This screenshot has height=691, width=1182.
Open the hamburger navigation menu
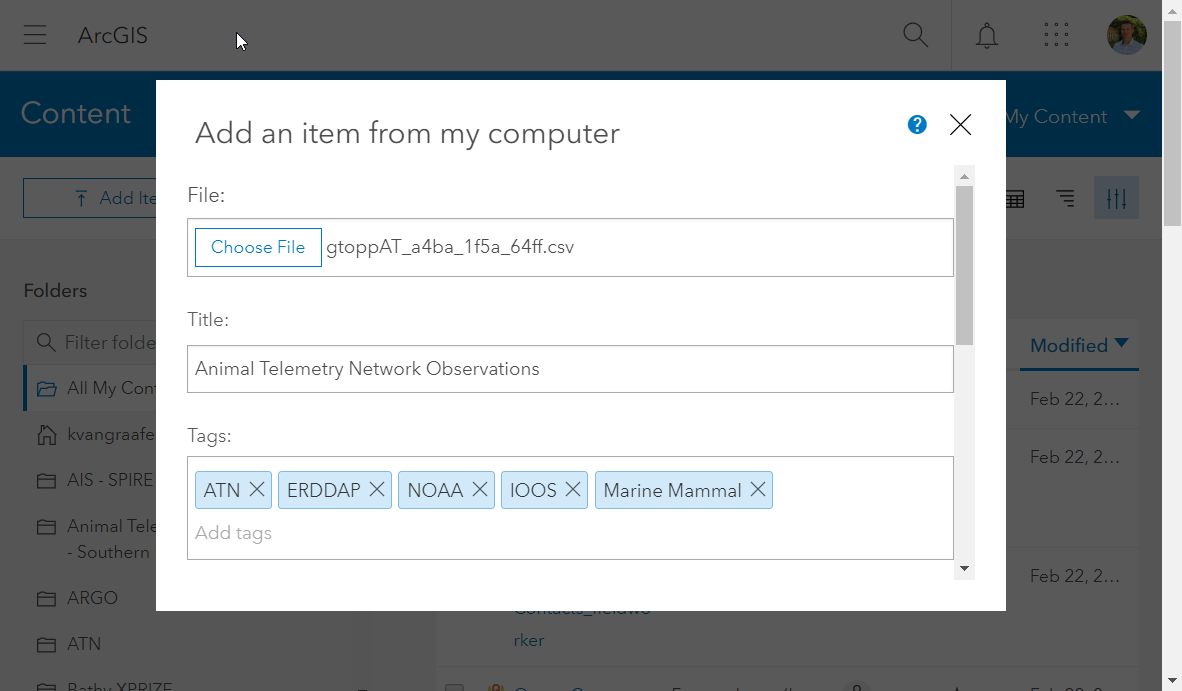[x=35, y=35]
